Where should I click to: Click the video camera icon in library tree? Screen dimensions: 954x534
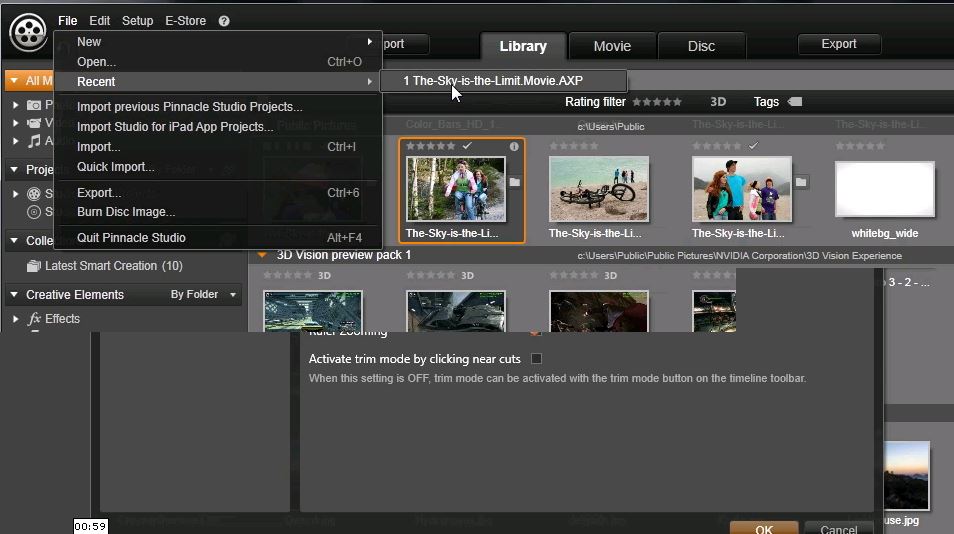[x=34, y=123]
